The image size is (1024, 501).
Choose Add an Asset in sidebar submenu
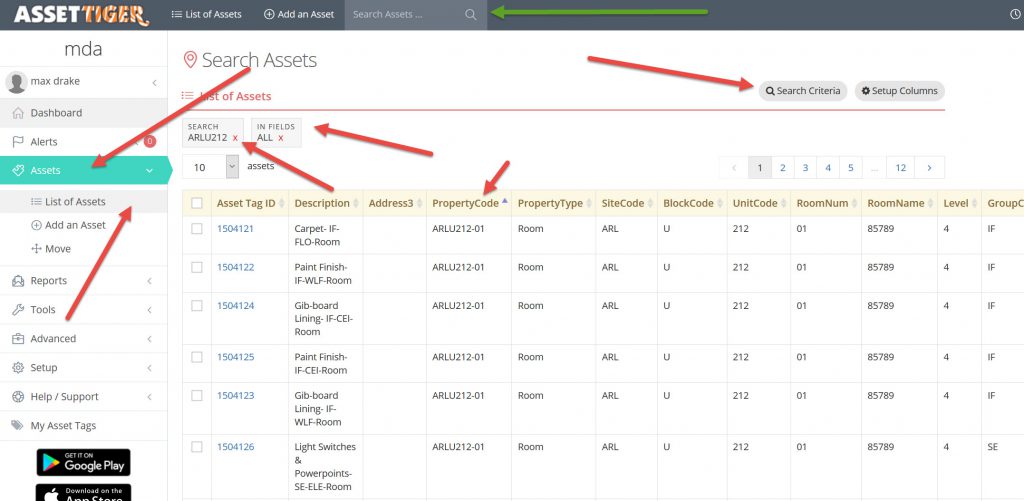pyautogui.click(x=75, y=225)
